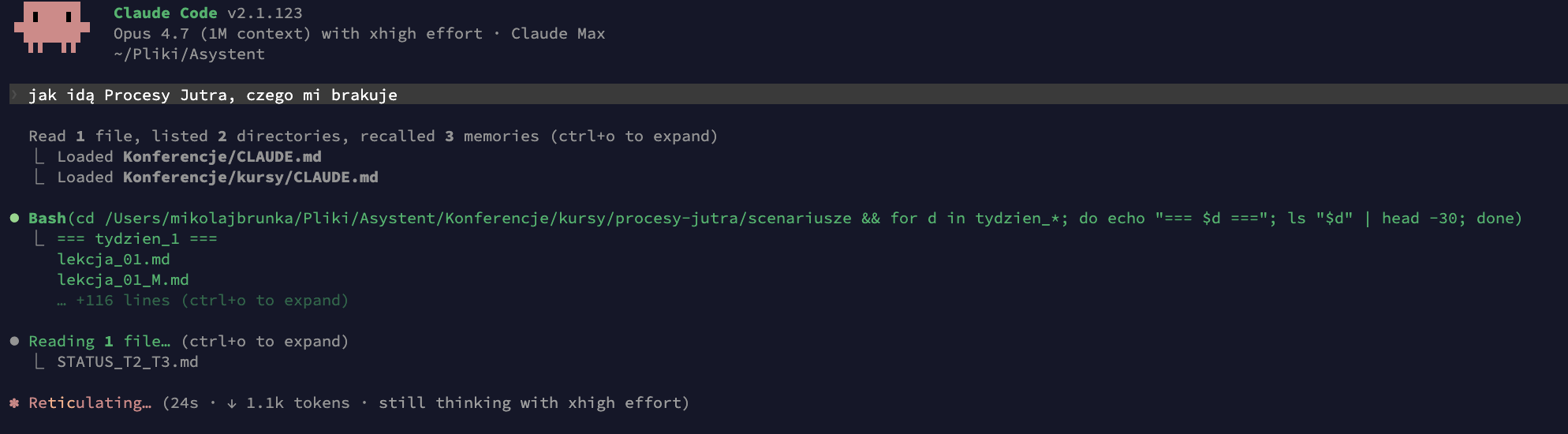Click the green bullet beside the Bash command
The image size is (1568, 434).
(x=14, y=218)
